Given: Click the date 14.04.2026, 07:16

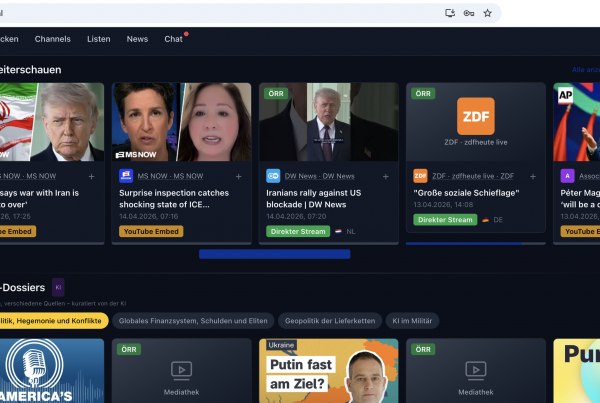Looking at the screenshot, I should pyautogui.click(x=148, y=216).
